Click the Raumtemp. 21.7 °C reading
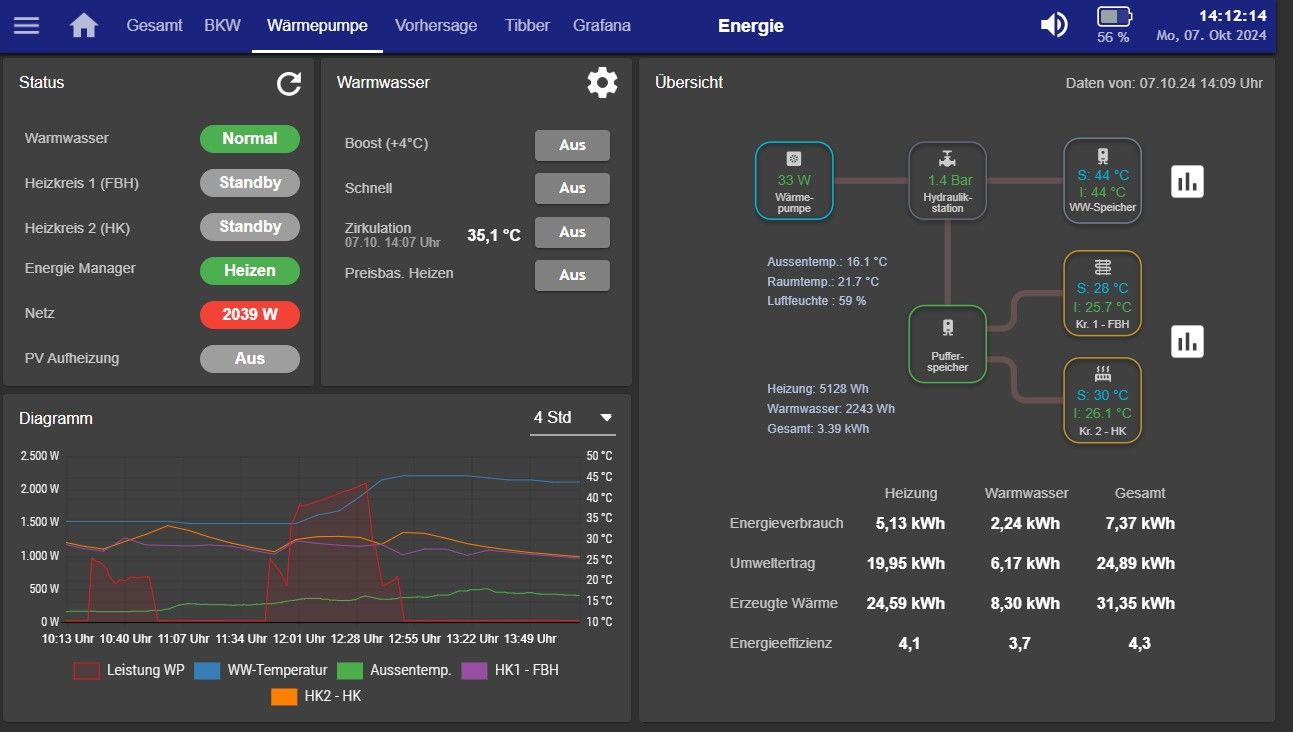1293x732 pixels. click(823, 282)
